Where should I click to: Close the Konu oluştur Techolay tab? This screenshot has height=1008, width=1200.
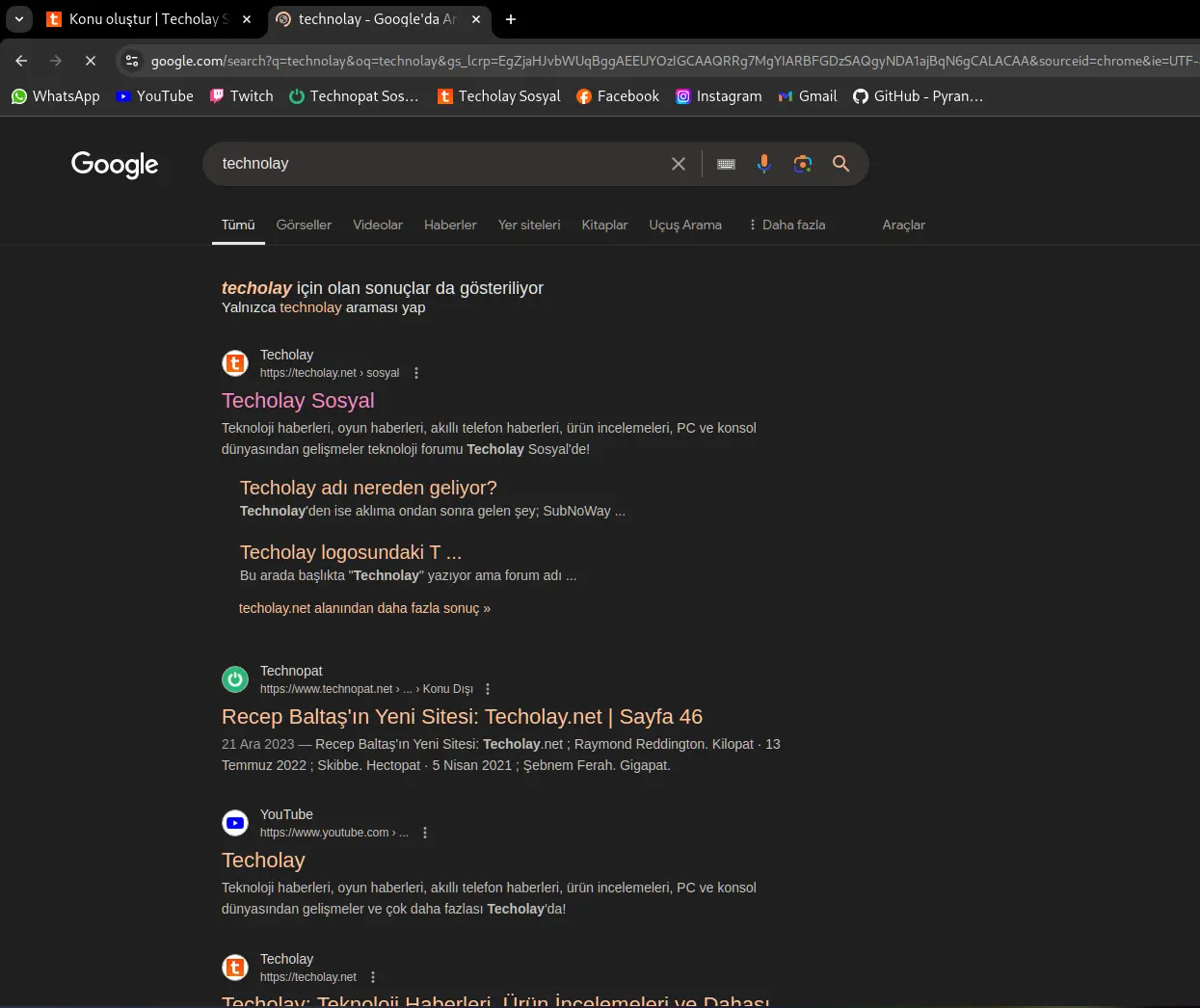click(247, 19)
